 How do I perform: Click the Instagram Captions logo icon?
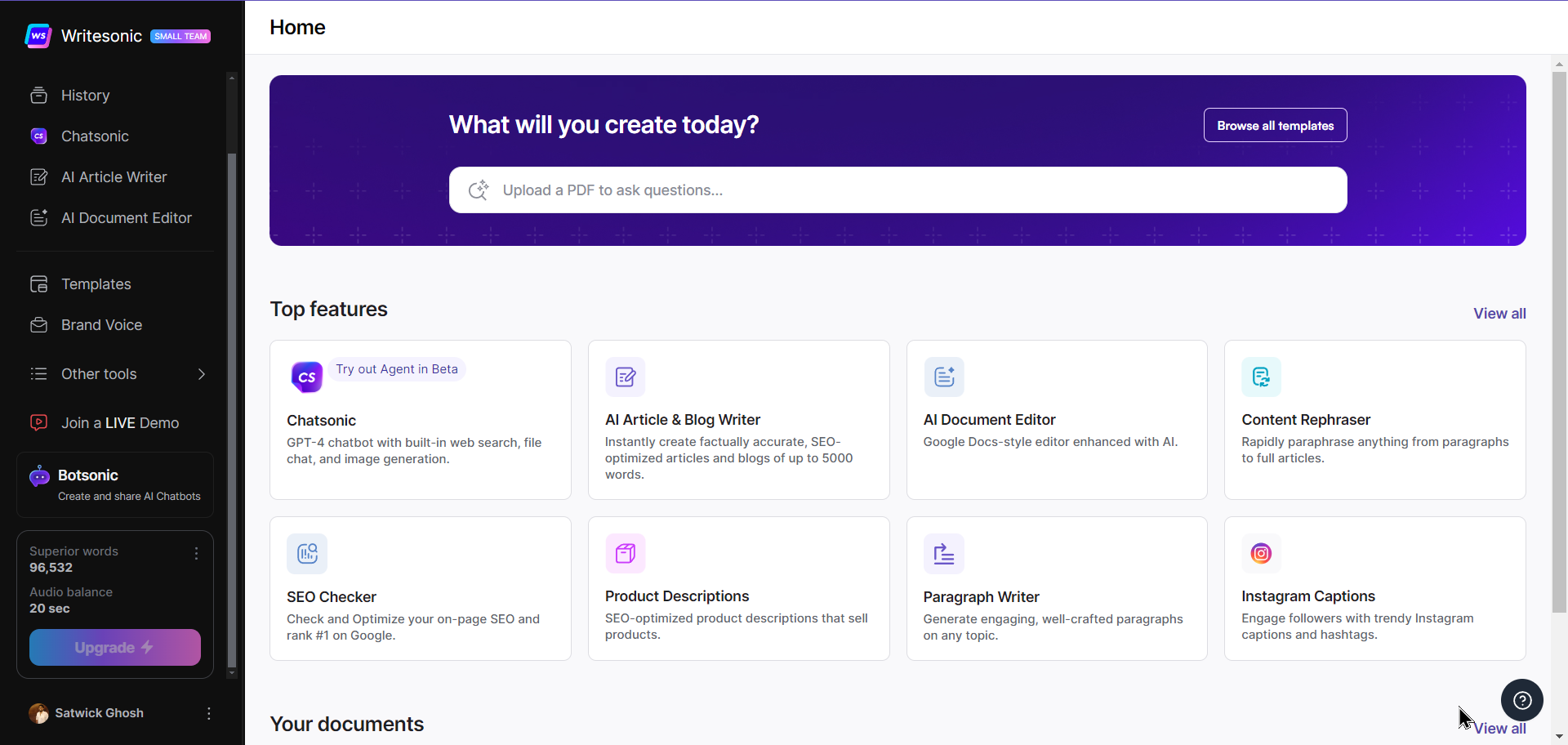[1260, 553]
